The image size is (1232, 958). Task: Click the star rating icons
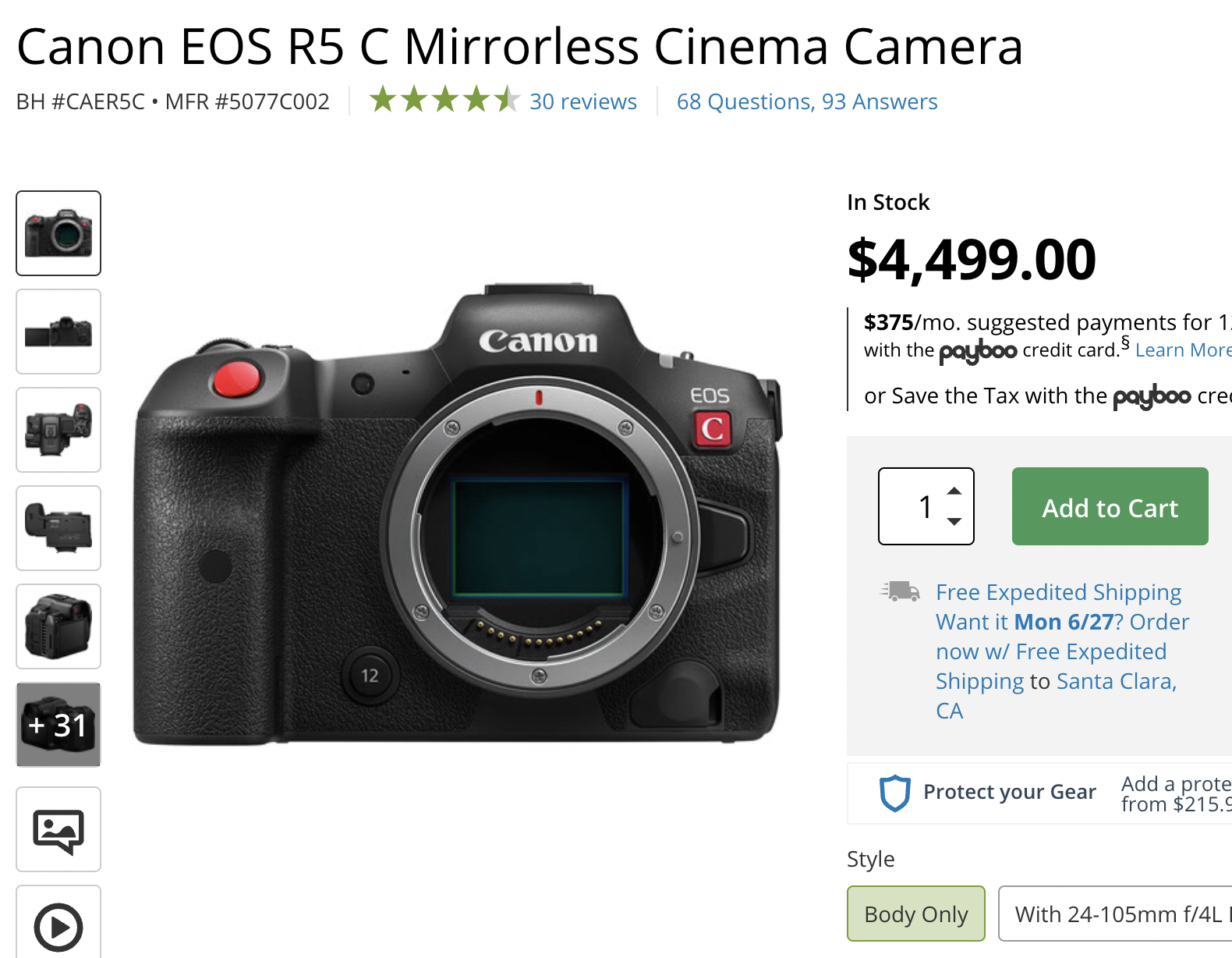(444, 101)
